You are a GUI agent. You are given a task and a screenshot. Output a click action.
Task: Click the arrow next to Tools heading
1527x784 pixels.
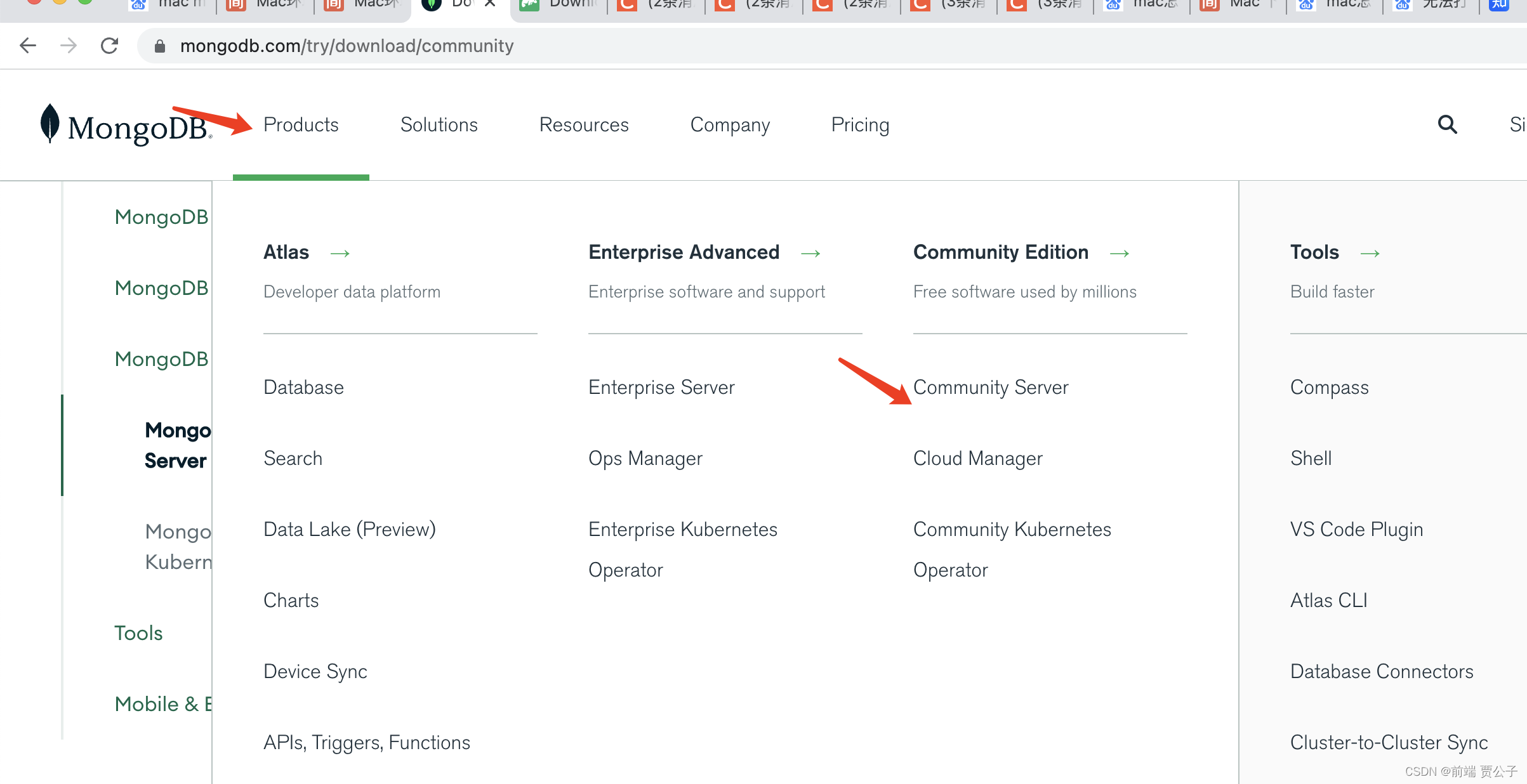[1370, 253]
